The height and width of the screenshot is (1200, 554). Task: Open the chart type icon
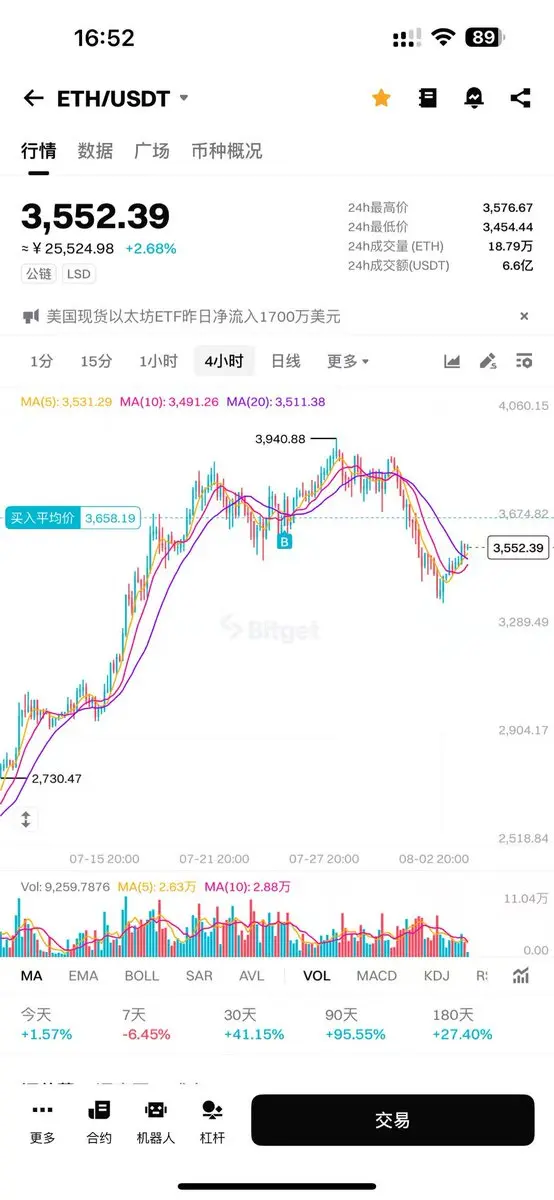tap(452, 361)
